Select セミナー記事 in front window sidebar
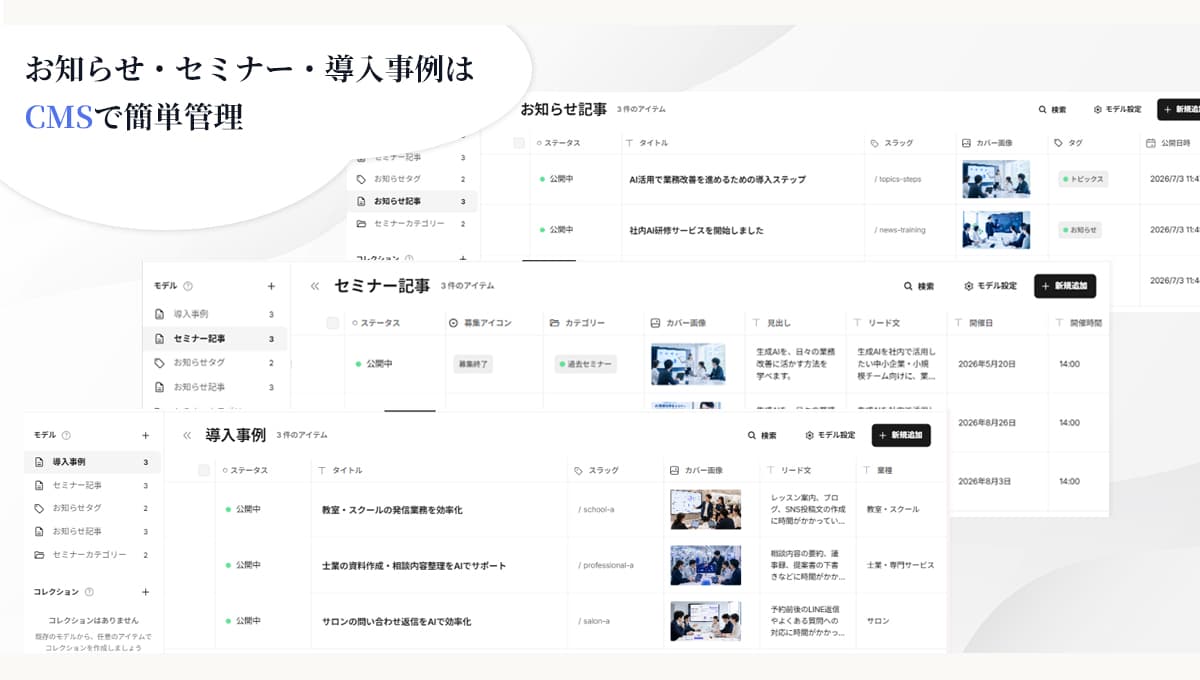Image resolution: width=1200 pixels, height=680 pixels. tap(92, 485)
